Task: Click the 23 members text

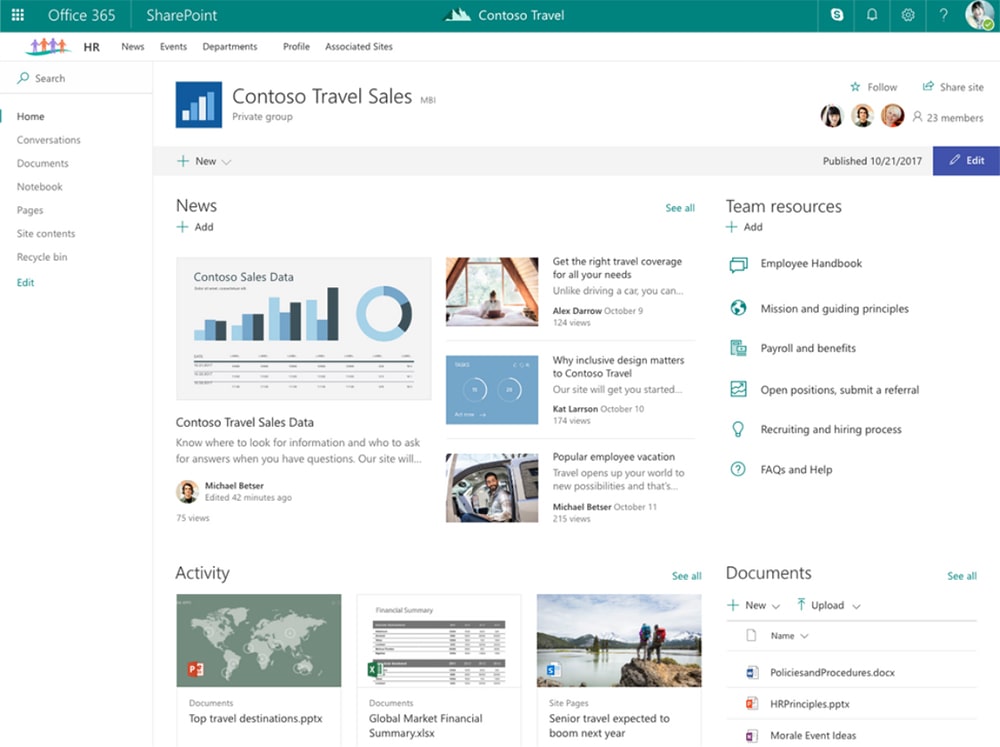Action: [955, 118]
